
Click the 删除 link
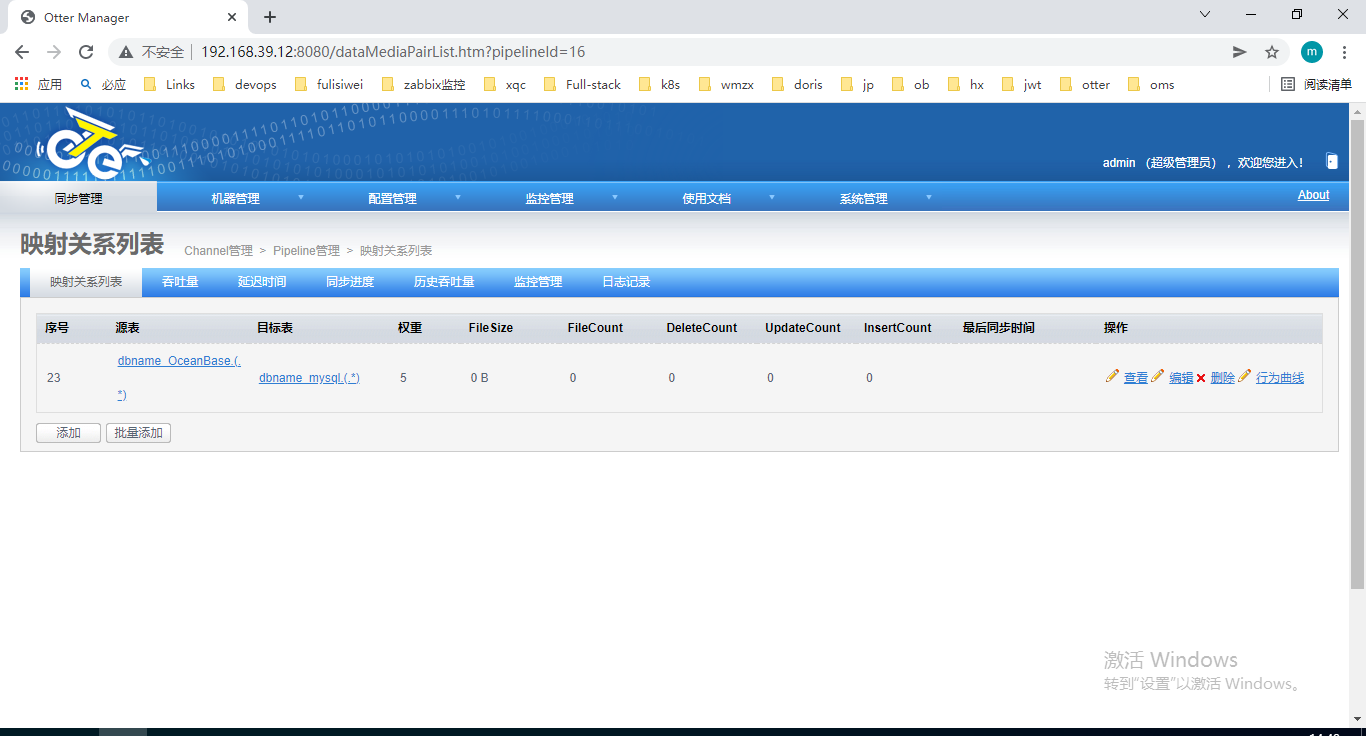pos(1222,378)
